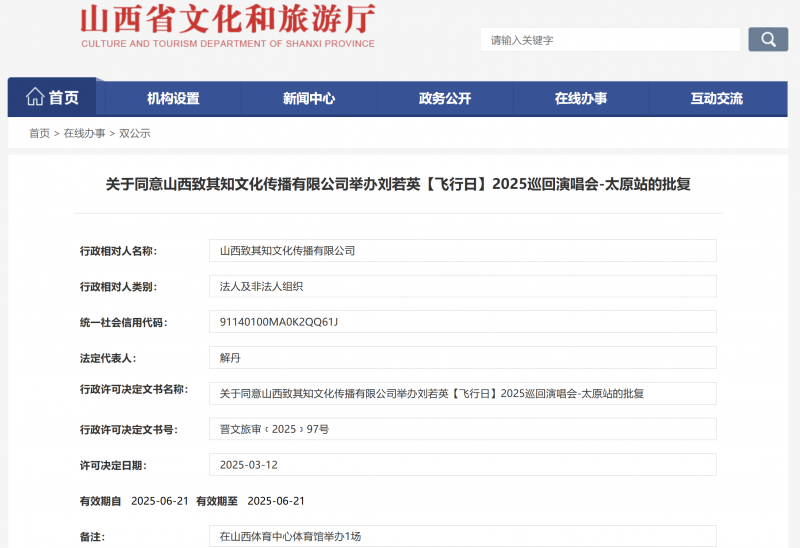Open the 机构设置 menu item
The width and height of the screenshot is (800, 548).
[x=173, y=99]
